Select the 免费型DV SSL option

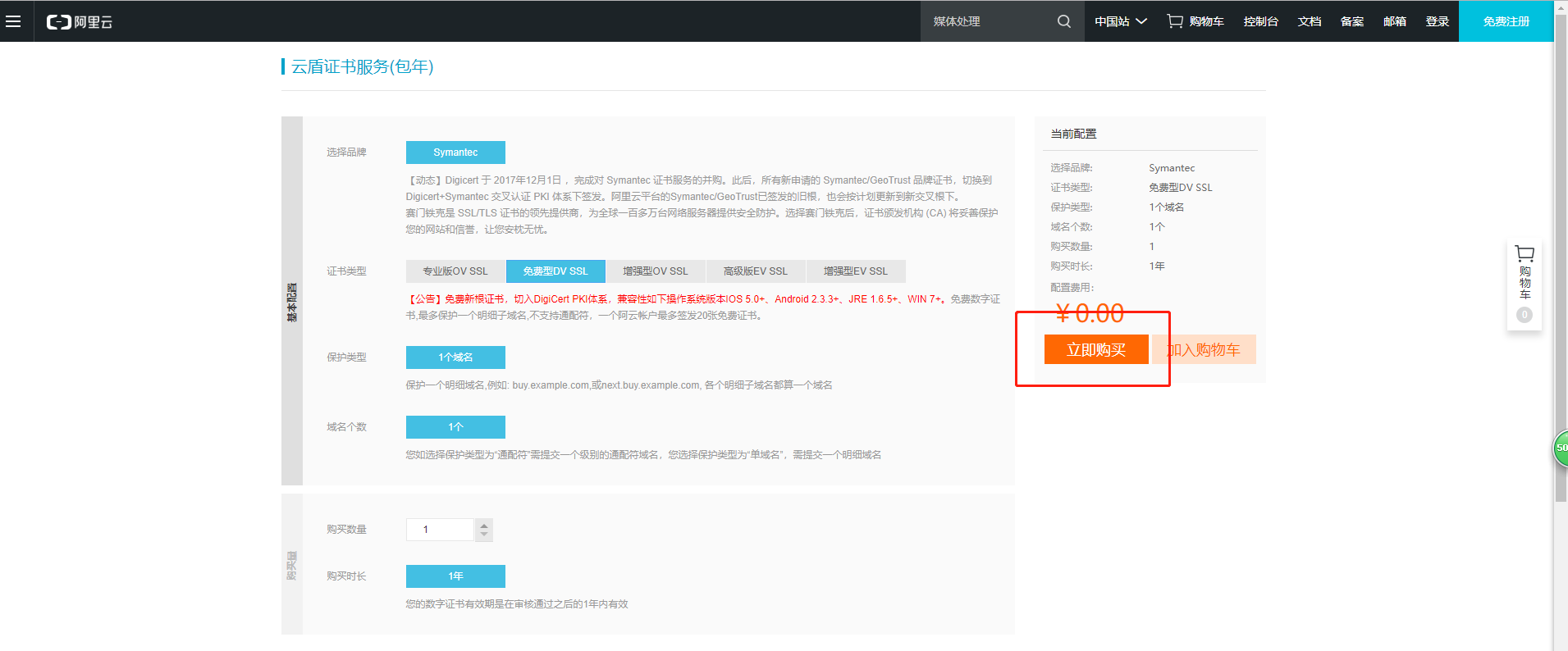point(555,271)
